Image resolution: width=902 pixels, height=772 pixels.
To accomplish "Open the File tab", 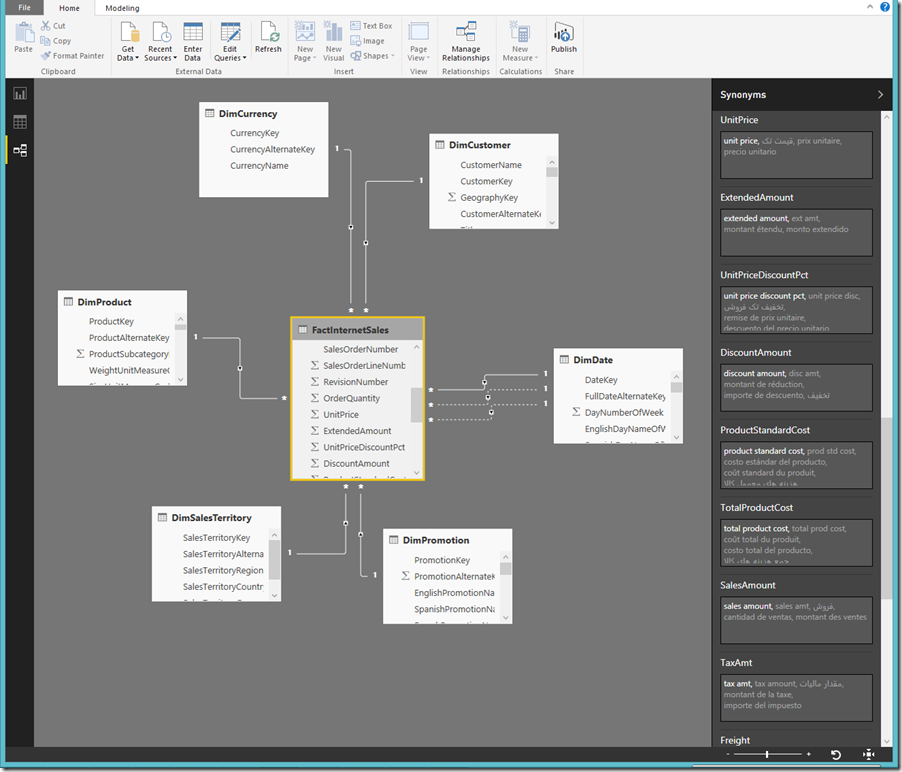I will tap(24, 7).
